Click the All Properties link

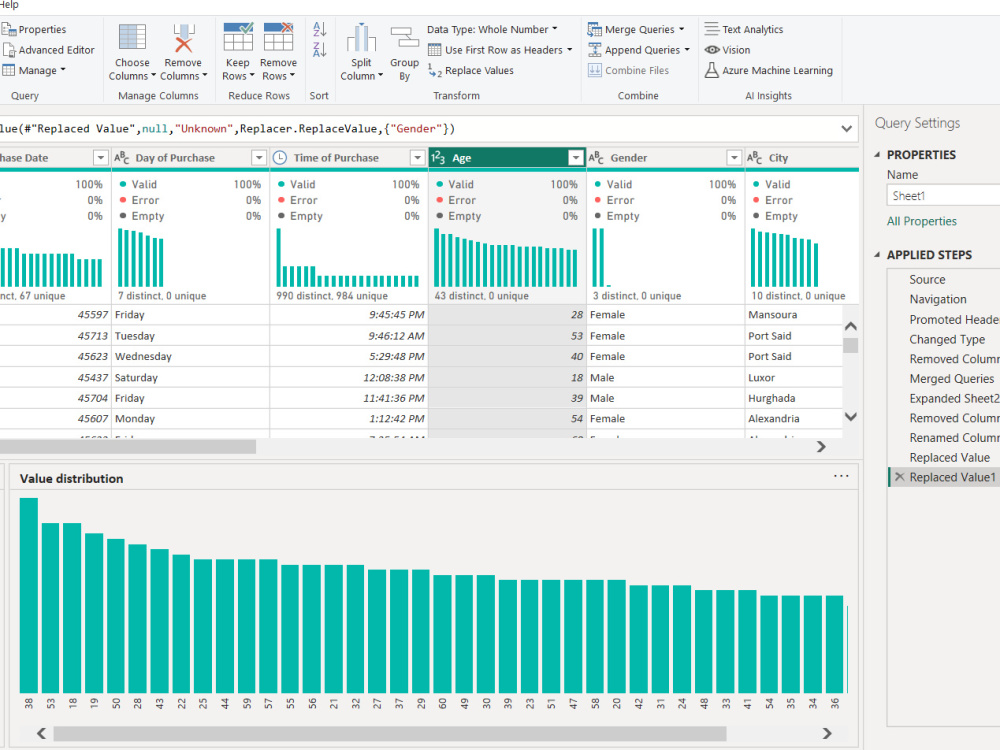[922, 221]
